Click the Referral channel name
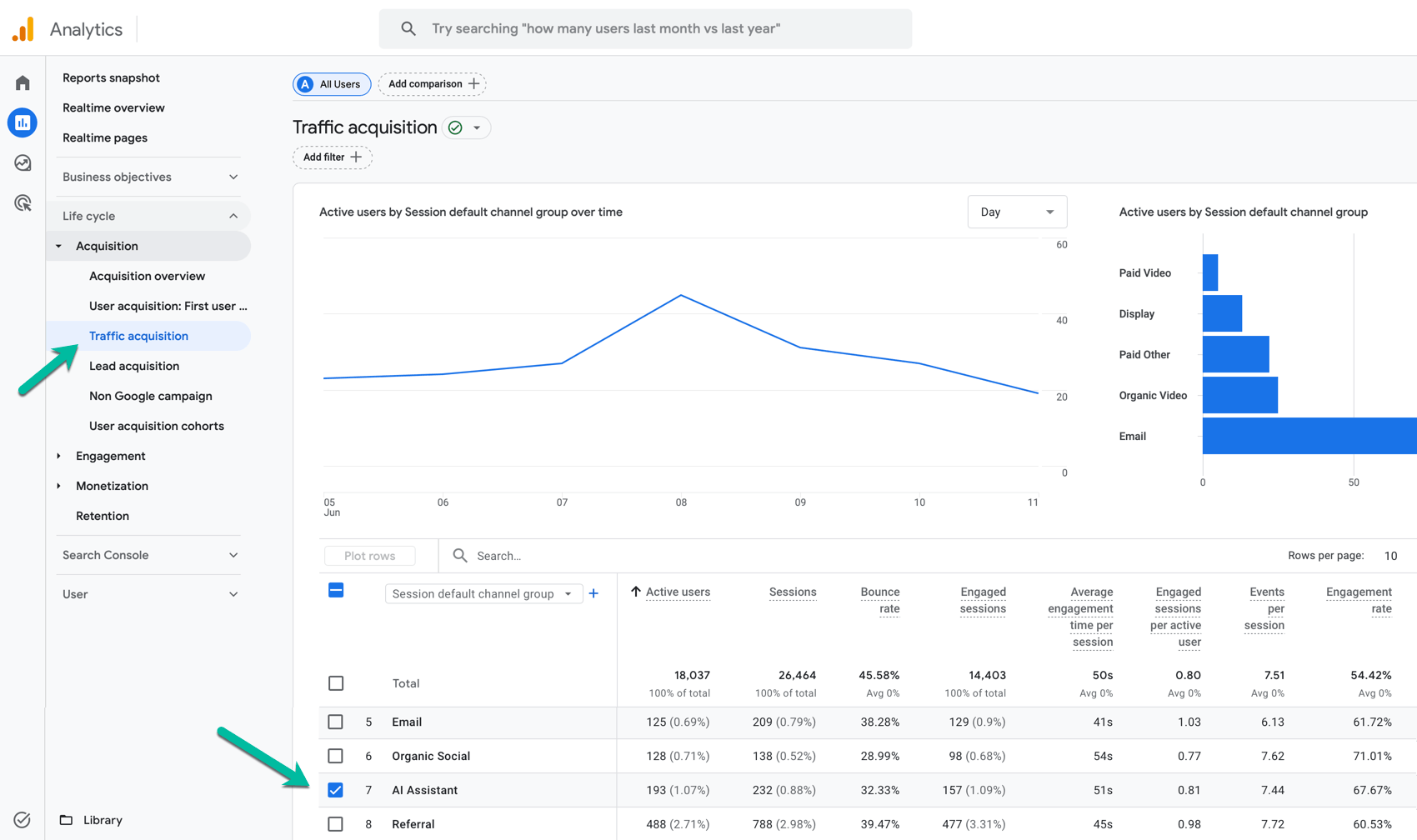The width and height of the screenshot is (1417, 840). [x=413, y=824]
